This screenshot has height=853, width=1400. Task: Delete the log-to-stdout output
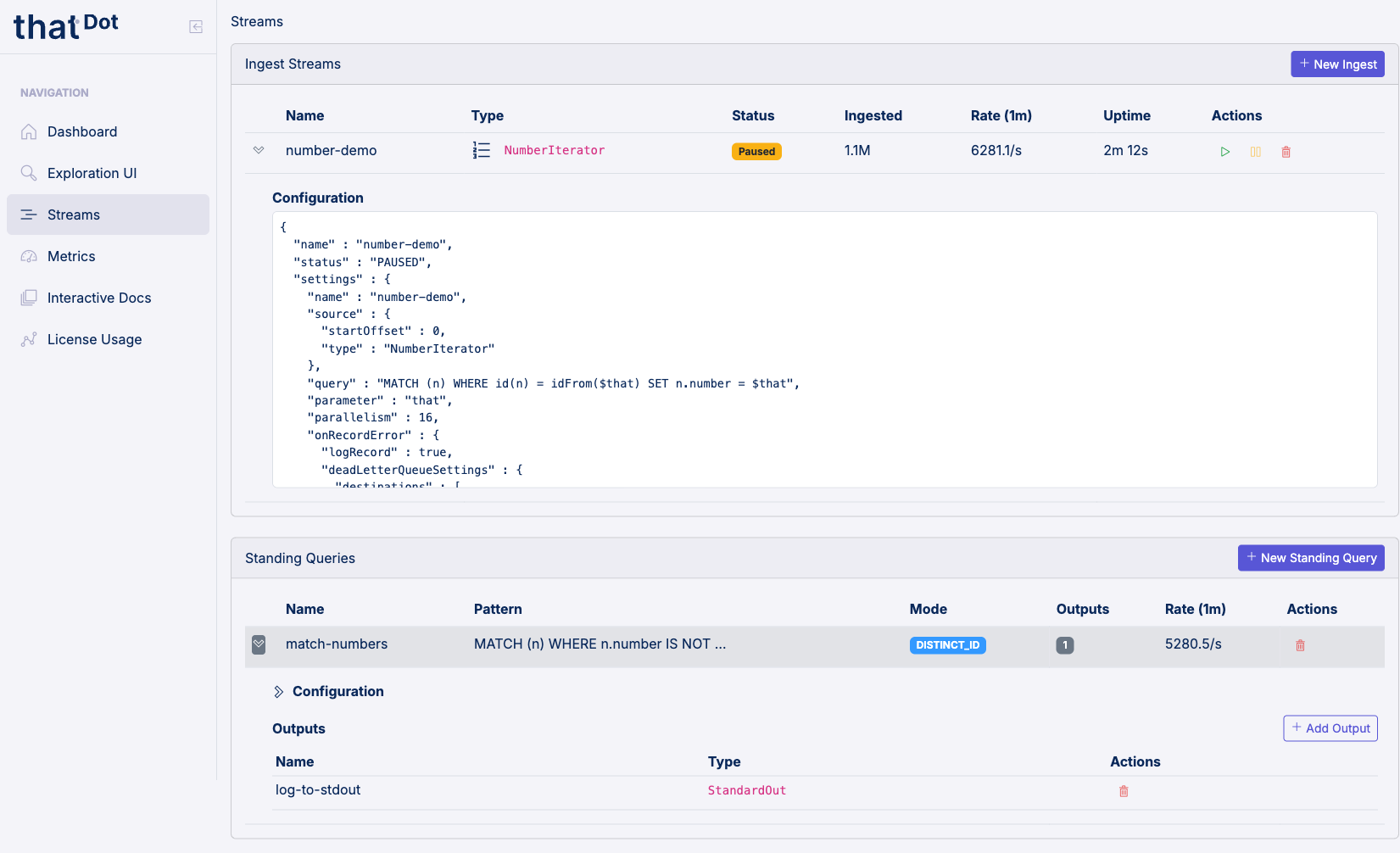click(1124, 791)
